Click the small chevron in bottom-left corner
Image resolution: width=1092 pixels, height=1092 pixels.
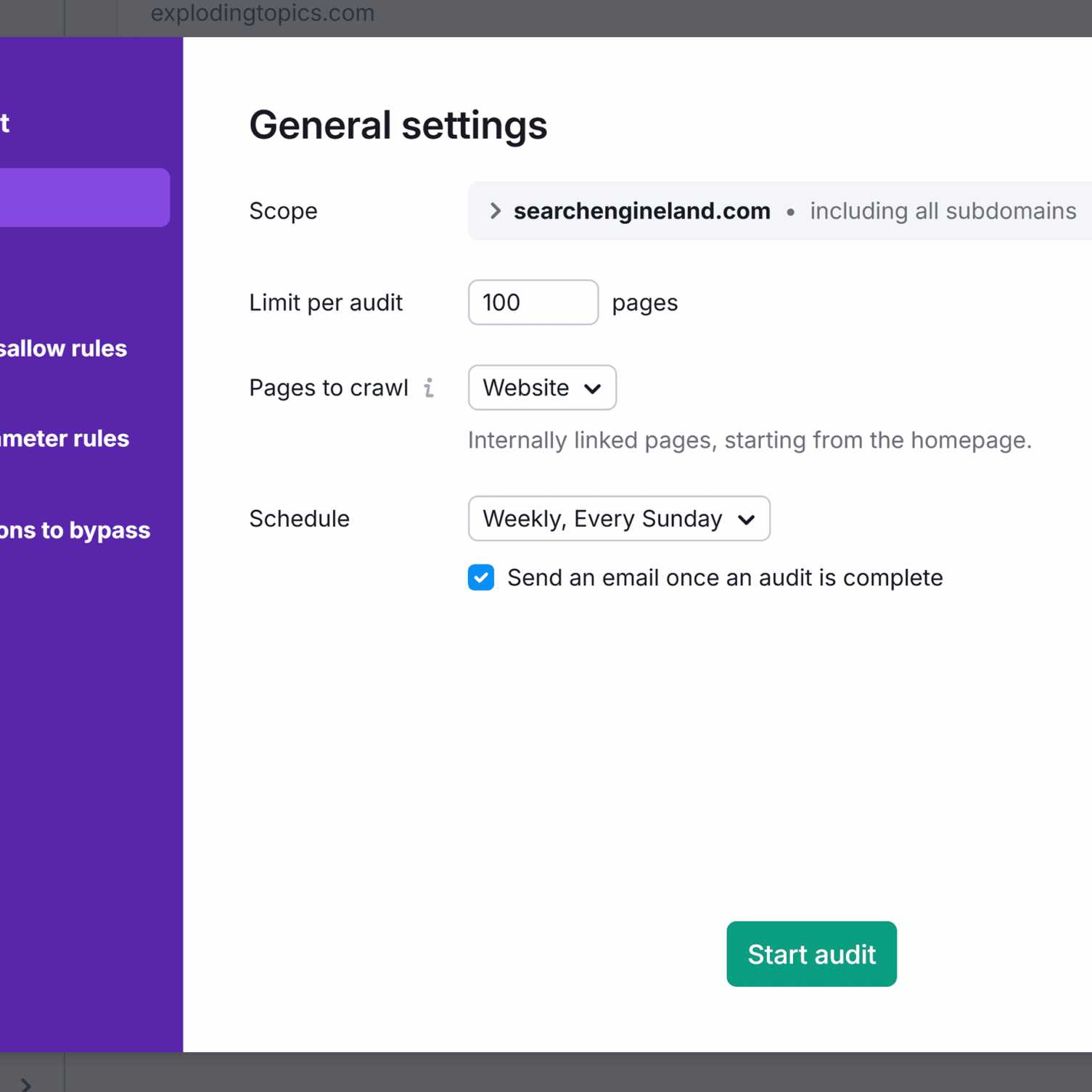click(x=25, y=1084)
